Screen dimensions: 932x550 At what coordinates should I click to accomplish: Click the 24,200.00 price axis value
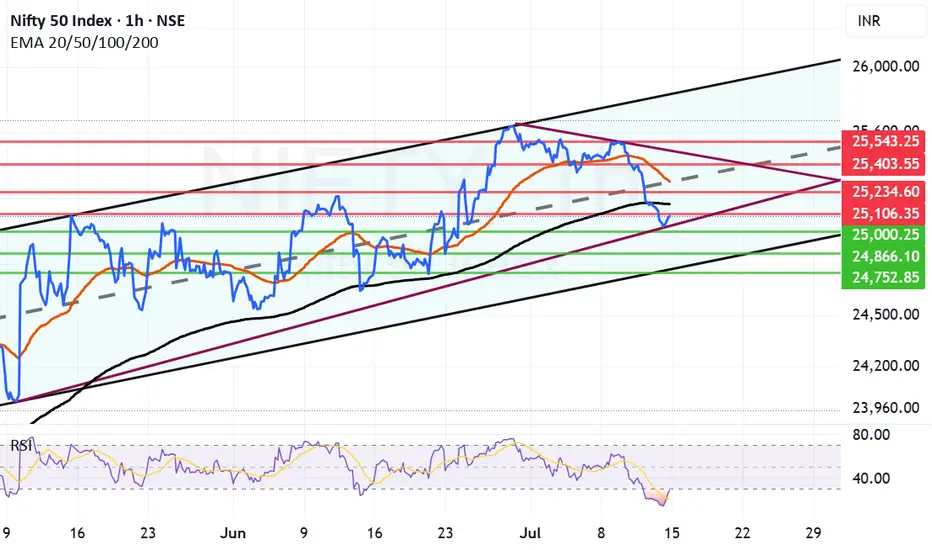click(886, 365)
